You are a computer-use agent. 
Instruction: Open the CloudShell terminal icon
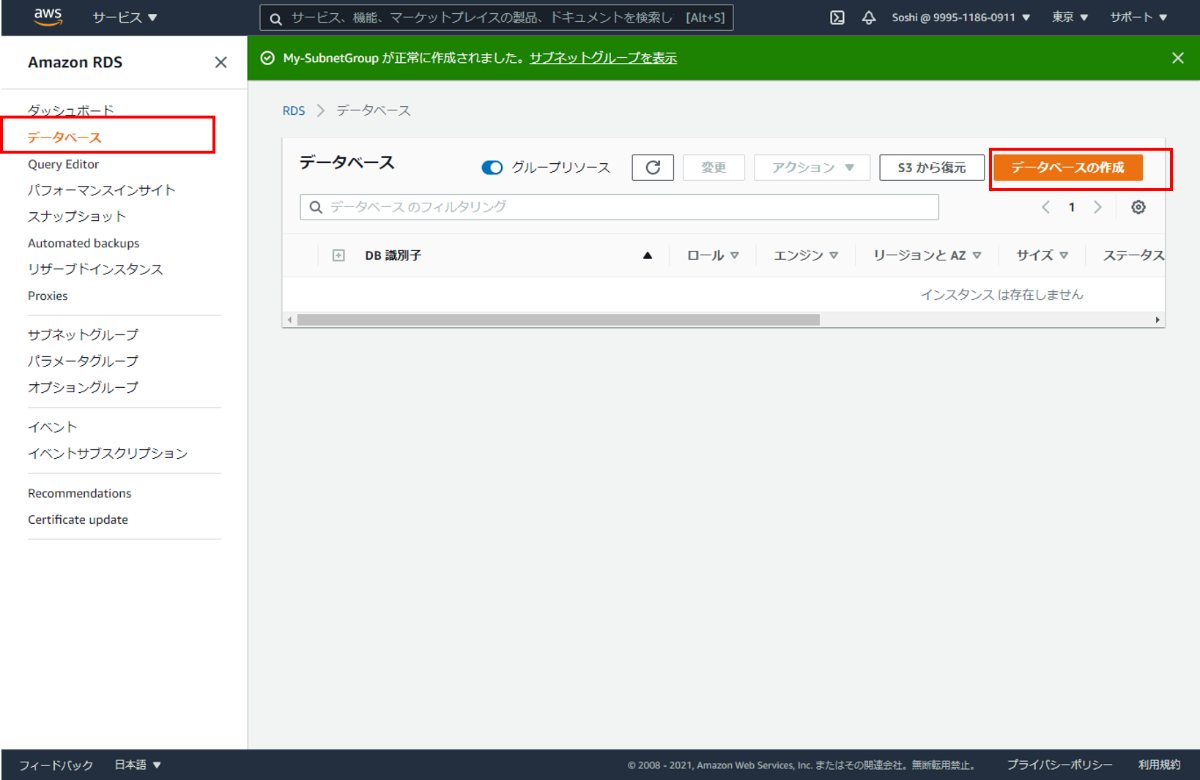point(838,18)
